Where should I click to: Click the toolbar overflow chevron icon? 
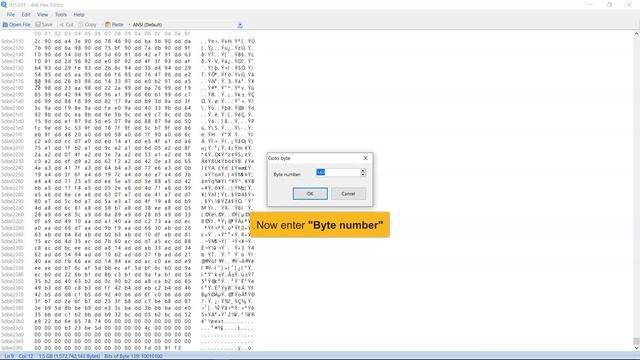240,25
